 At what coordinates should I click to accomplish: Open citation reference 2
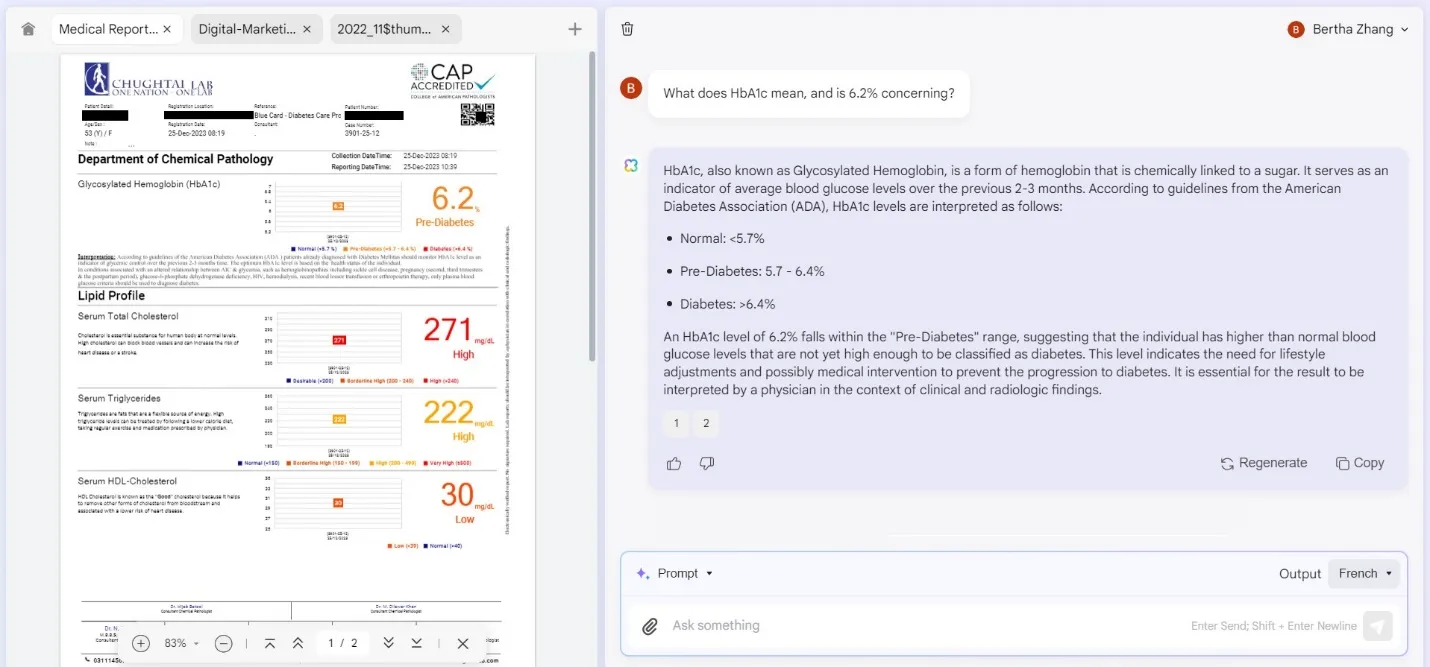point(706,423)
